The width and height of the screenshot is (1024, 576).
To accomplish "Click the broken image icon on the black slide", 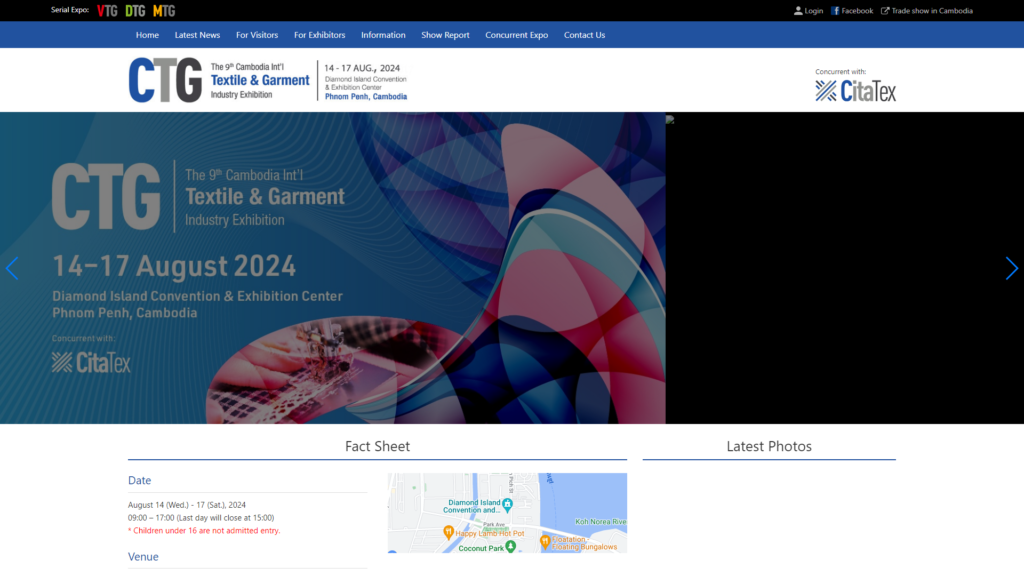I will click(670, 120).
